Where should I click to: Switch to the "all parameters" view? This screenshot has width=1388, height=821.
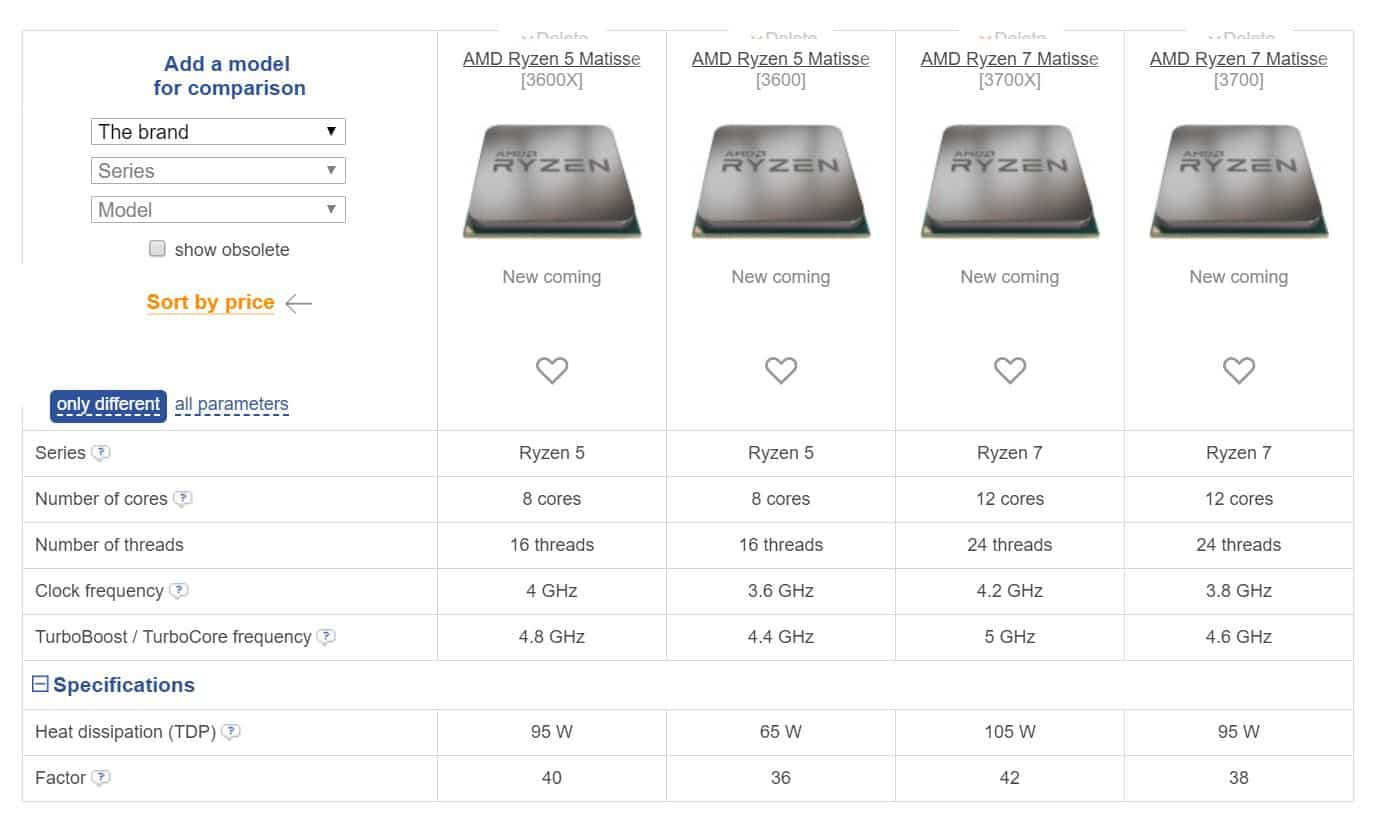tap(231, 403)
